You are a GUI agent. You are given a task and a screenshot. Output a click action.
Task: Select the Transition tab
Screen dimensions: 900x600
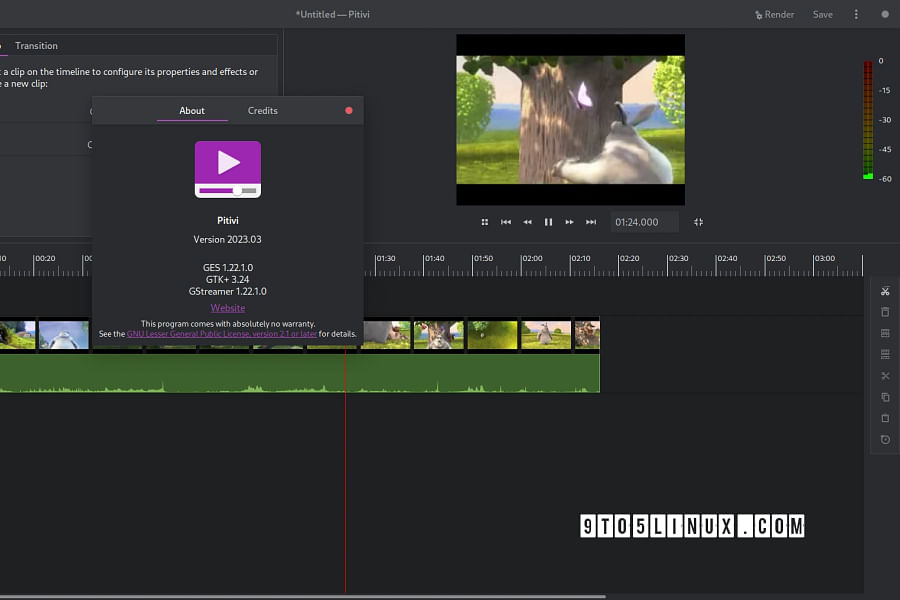(38, 45)
